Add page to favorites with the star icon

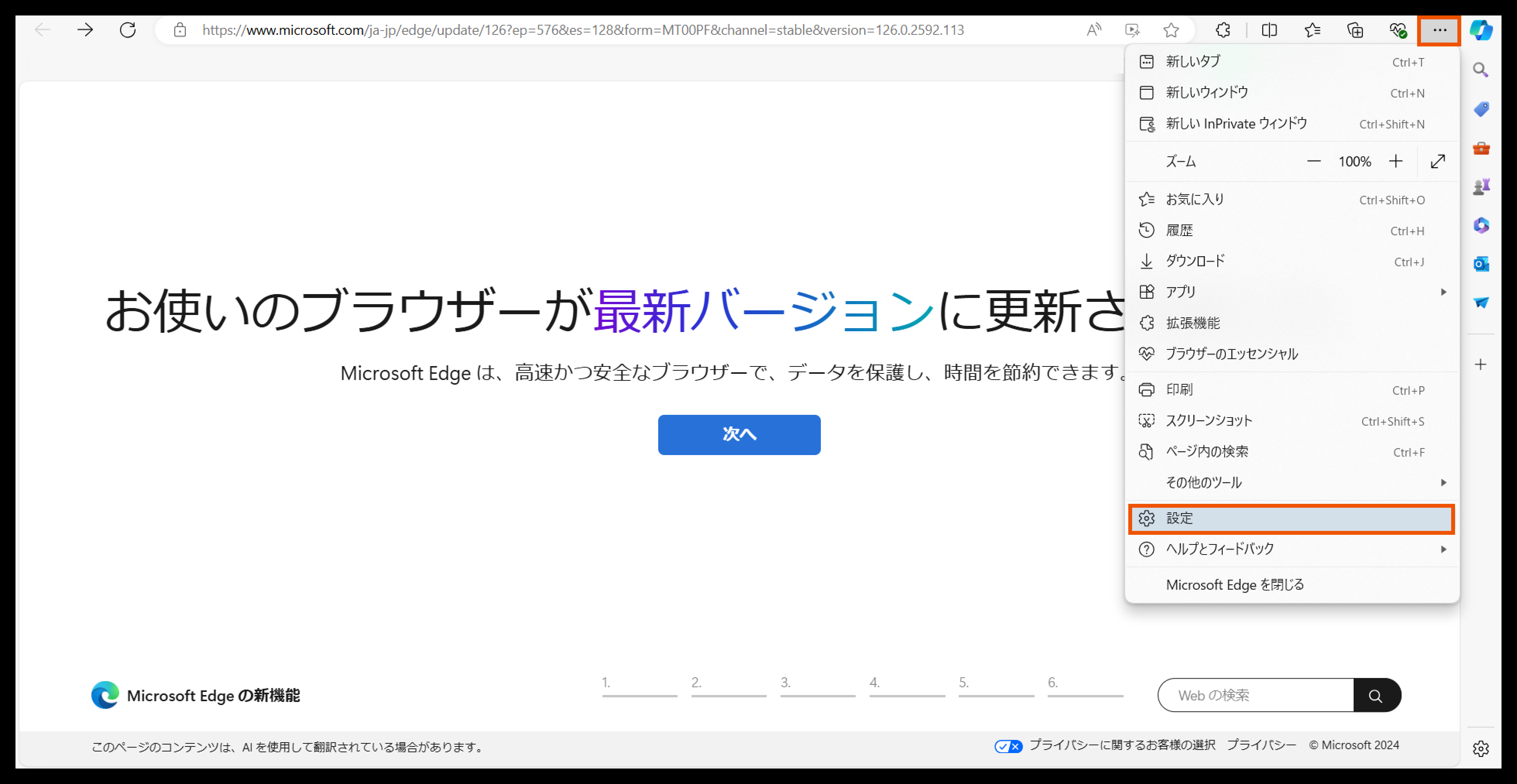pyautogui.click(x=1171, y=30)
